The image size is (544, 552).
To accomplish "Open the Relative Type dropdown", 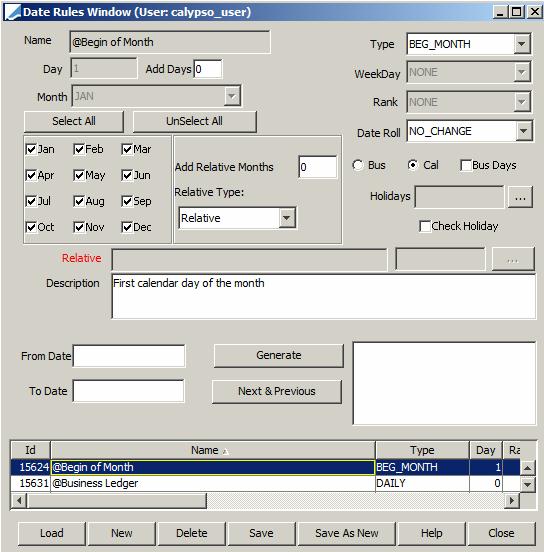I will [x=287, y=218].
